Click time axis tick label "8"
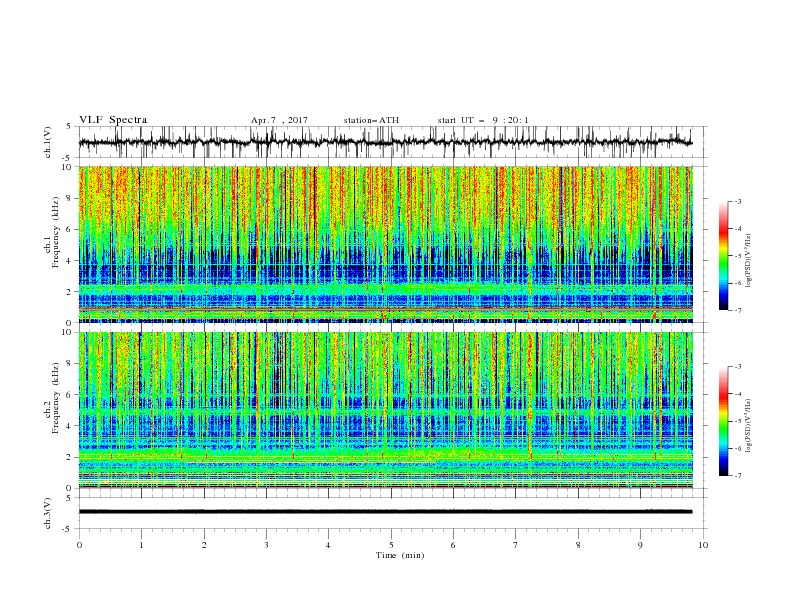This screenshot has width=792, height=612. coord(578,545)
